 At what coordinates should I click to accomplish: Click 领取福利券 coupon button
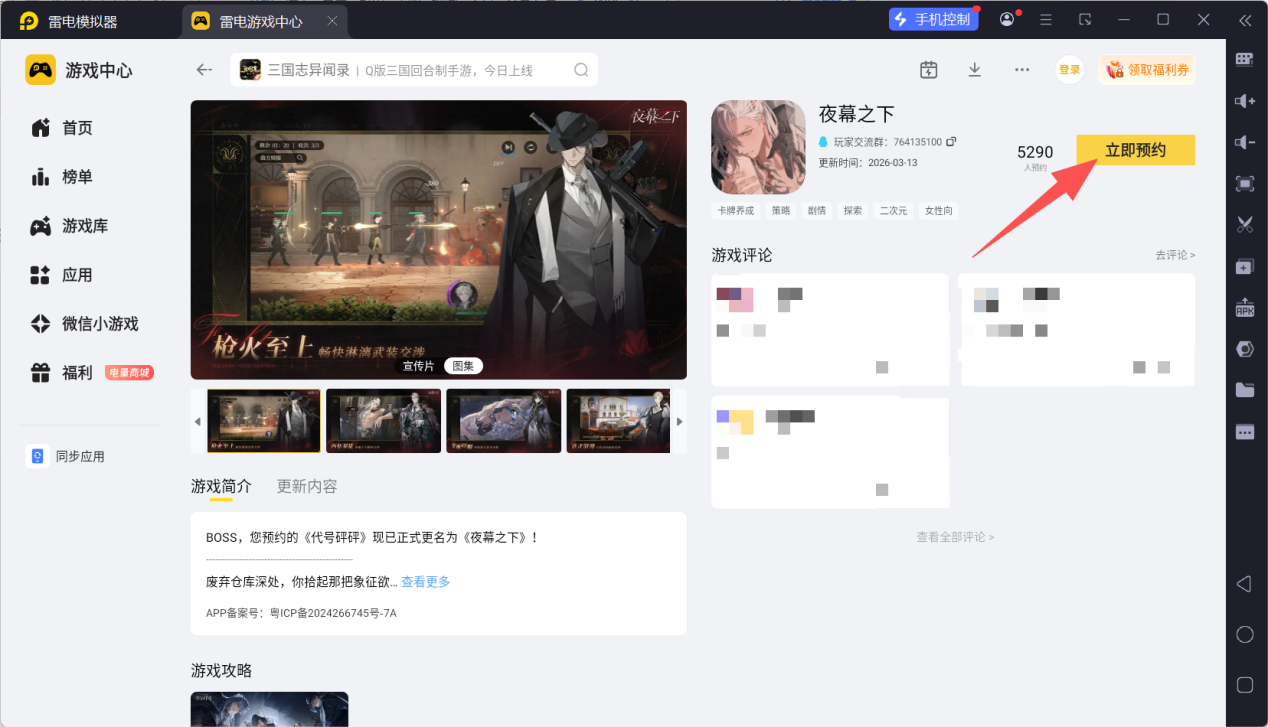[x=1147, y=70]
